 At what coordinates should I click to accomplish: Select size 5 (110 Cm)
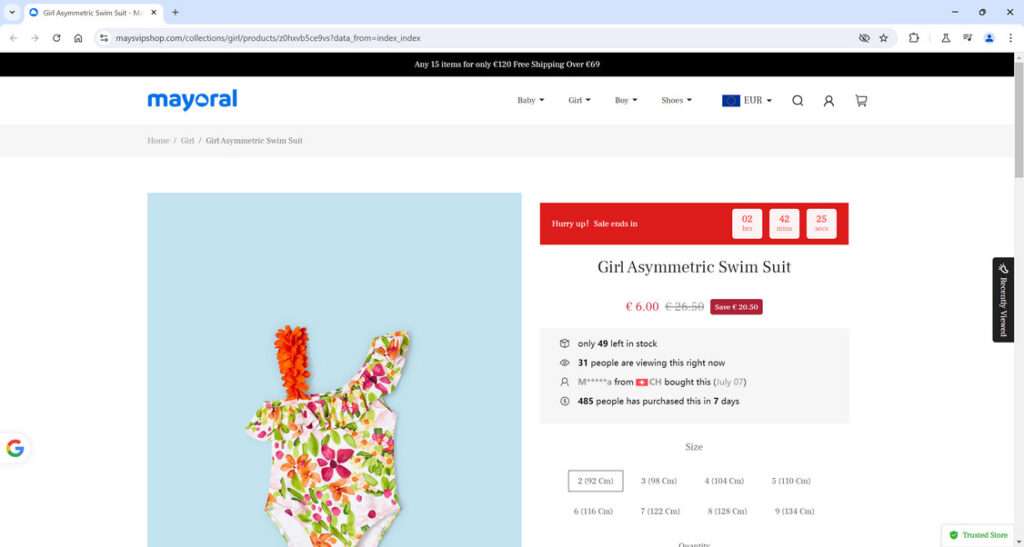click(x=791, y=481)
